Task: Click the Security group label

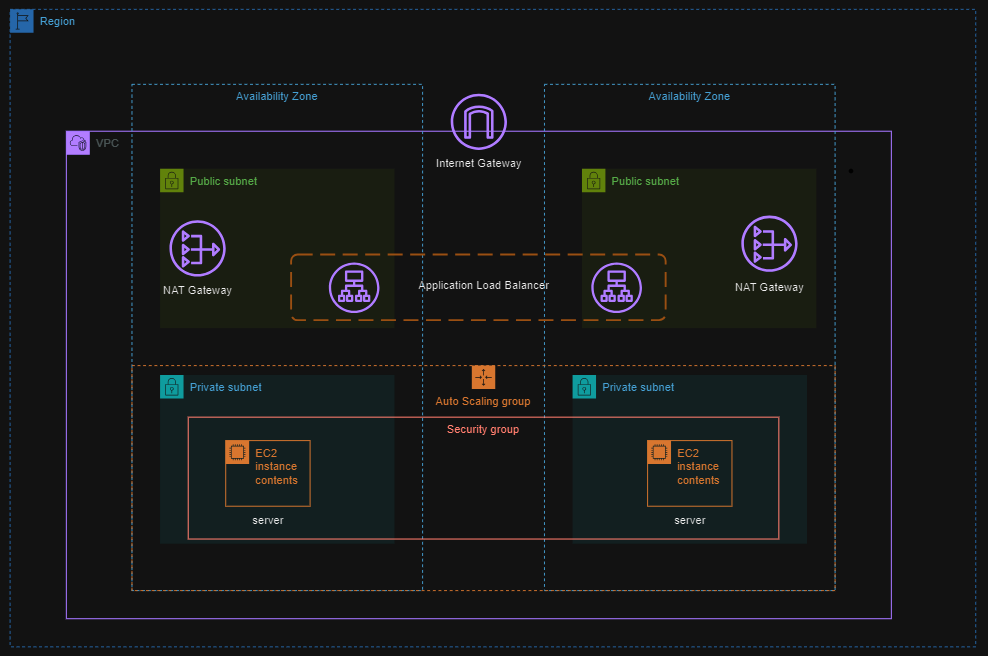Action: coord(483,429)
